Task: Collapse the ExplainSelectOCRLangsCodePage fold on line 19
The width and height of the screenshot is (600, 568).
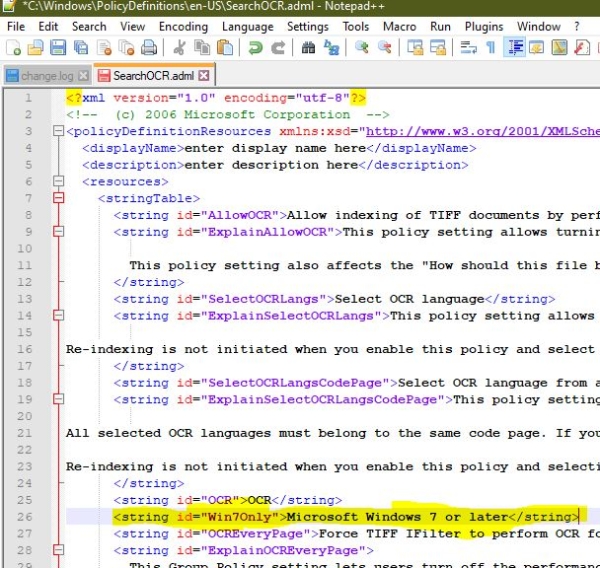Action: click(x=58, y=399)
